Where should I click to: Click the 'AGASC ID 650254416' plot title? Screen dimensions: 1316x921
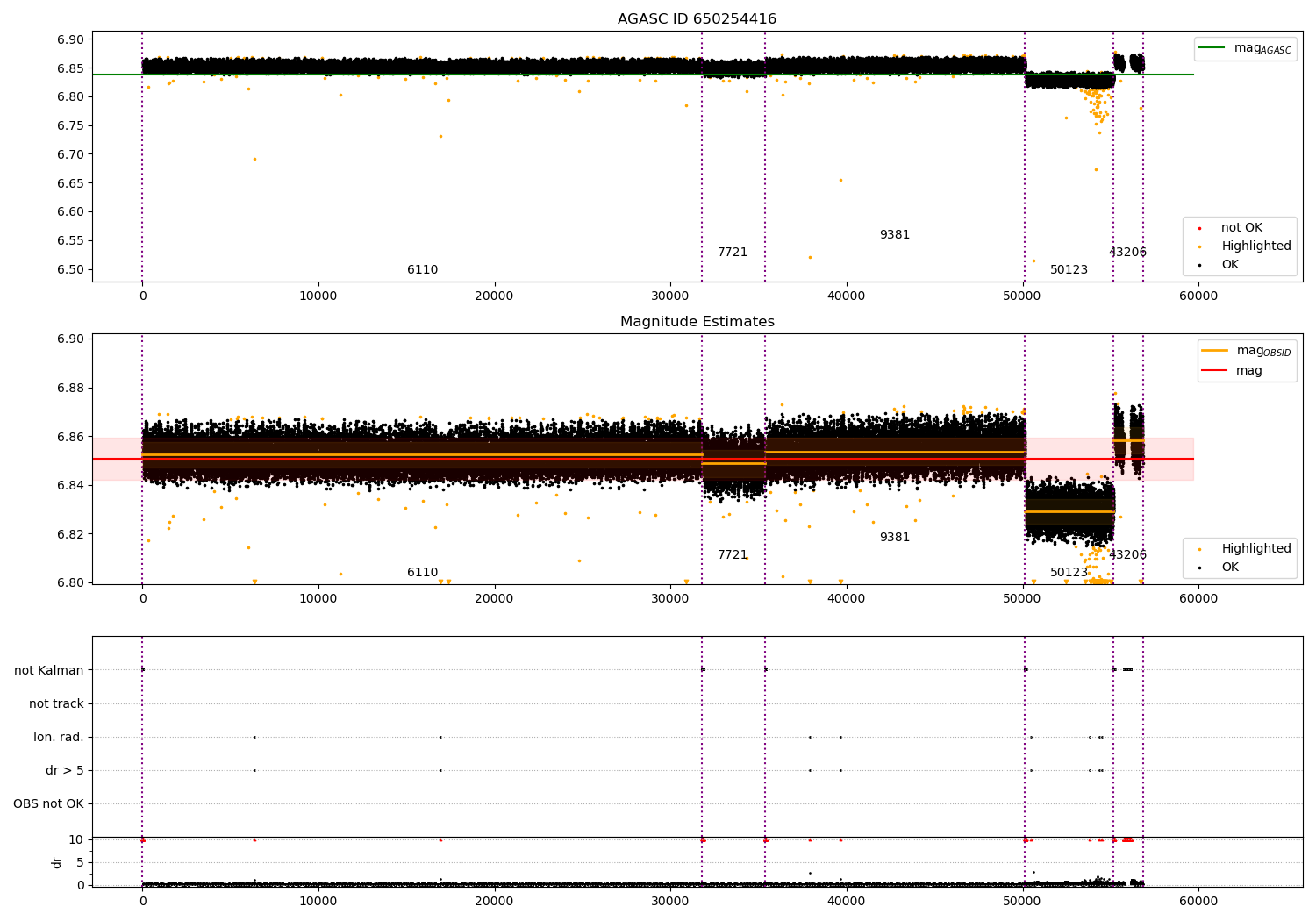click(x=697, y=19)
